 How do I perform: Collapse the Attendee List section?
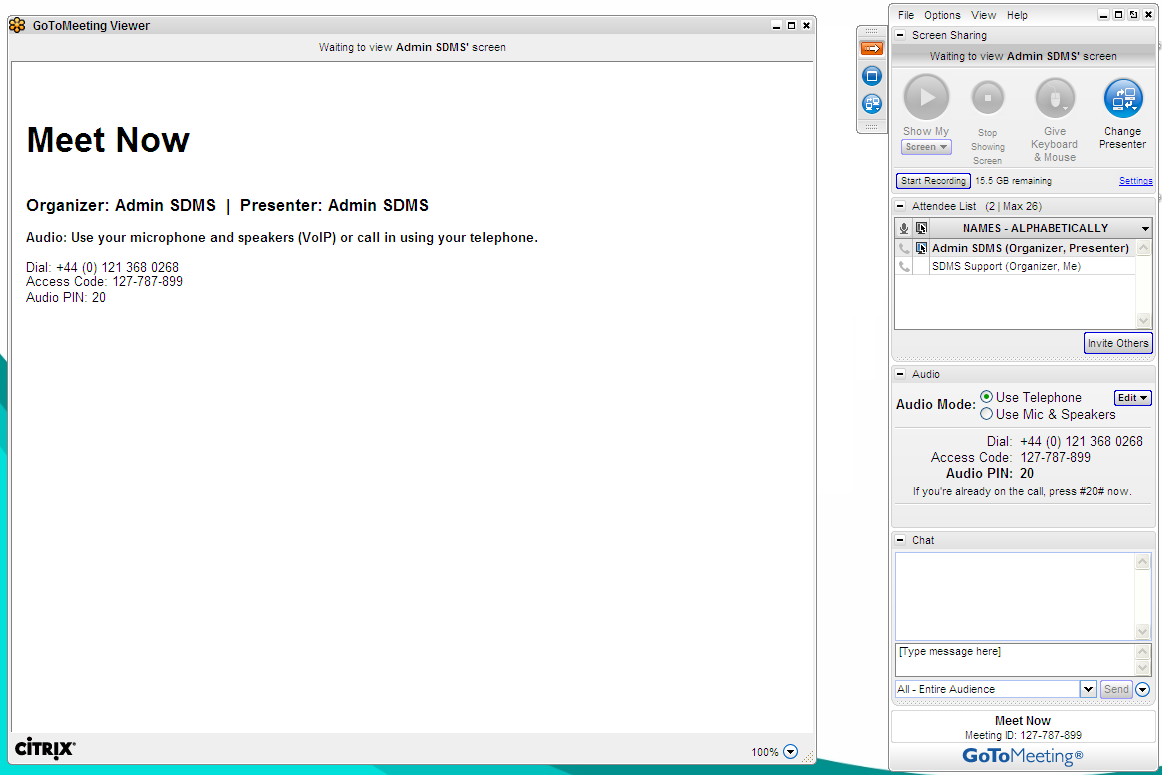point(900,206)
